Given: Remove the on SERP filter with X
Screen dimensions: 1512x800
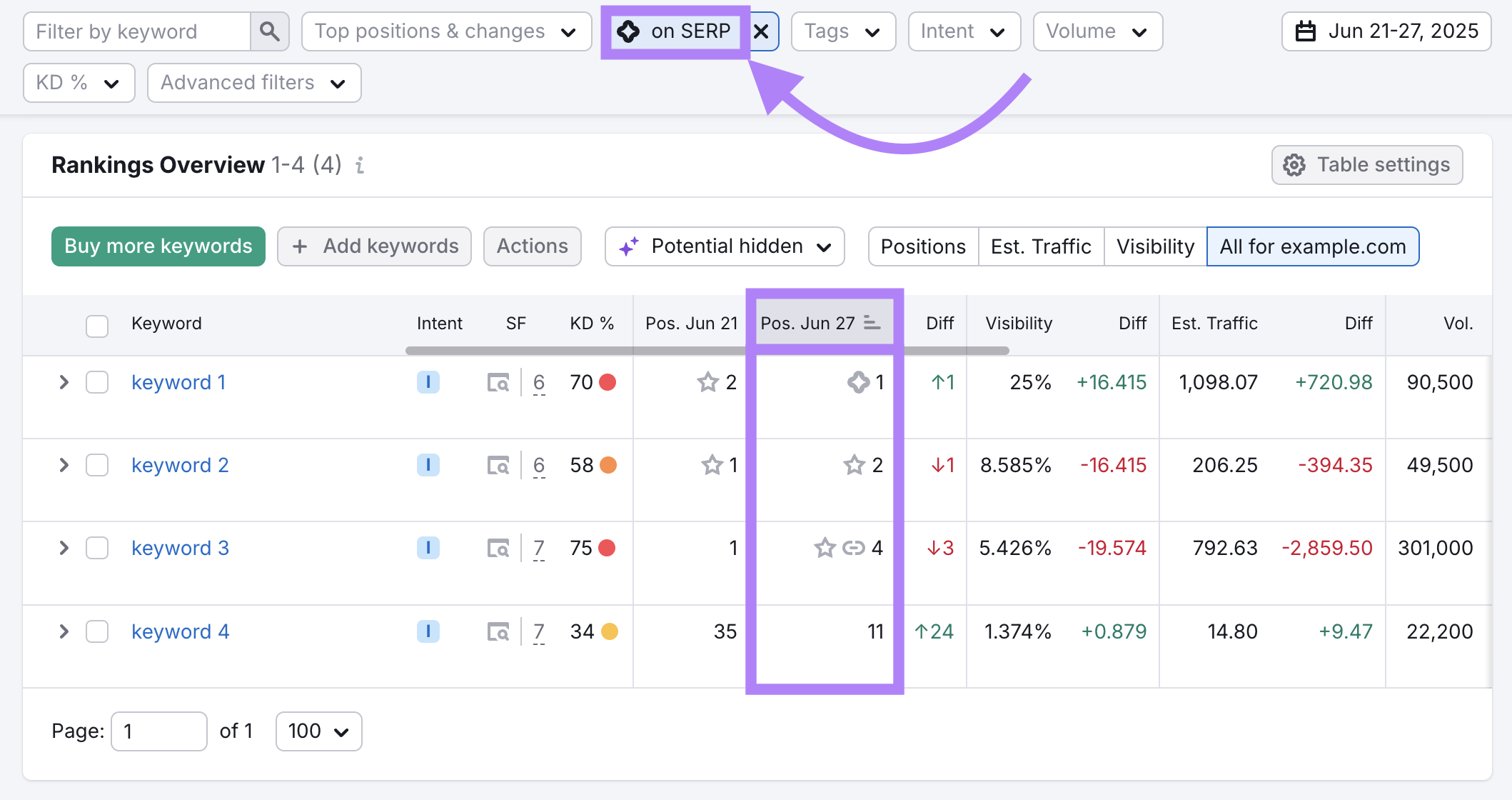Looking at the screenshot, I should pos(761,31).
